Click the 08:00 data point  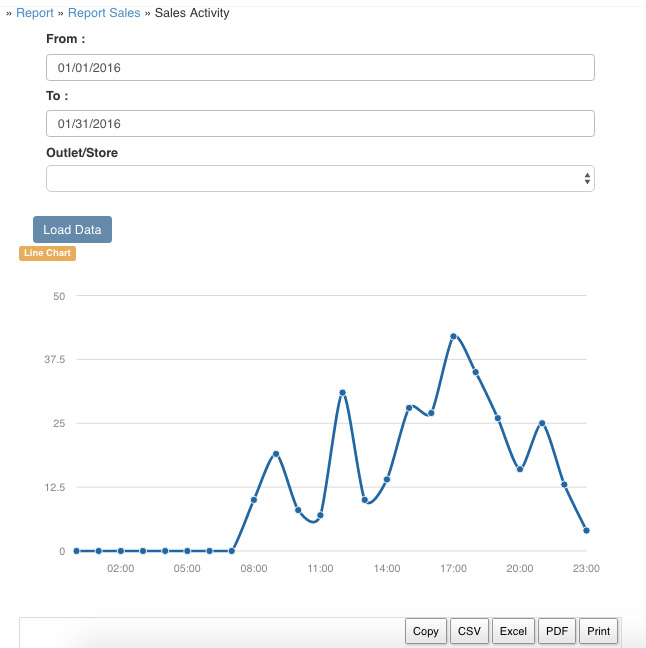(254, 500)
